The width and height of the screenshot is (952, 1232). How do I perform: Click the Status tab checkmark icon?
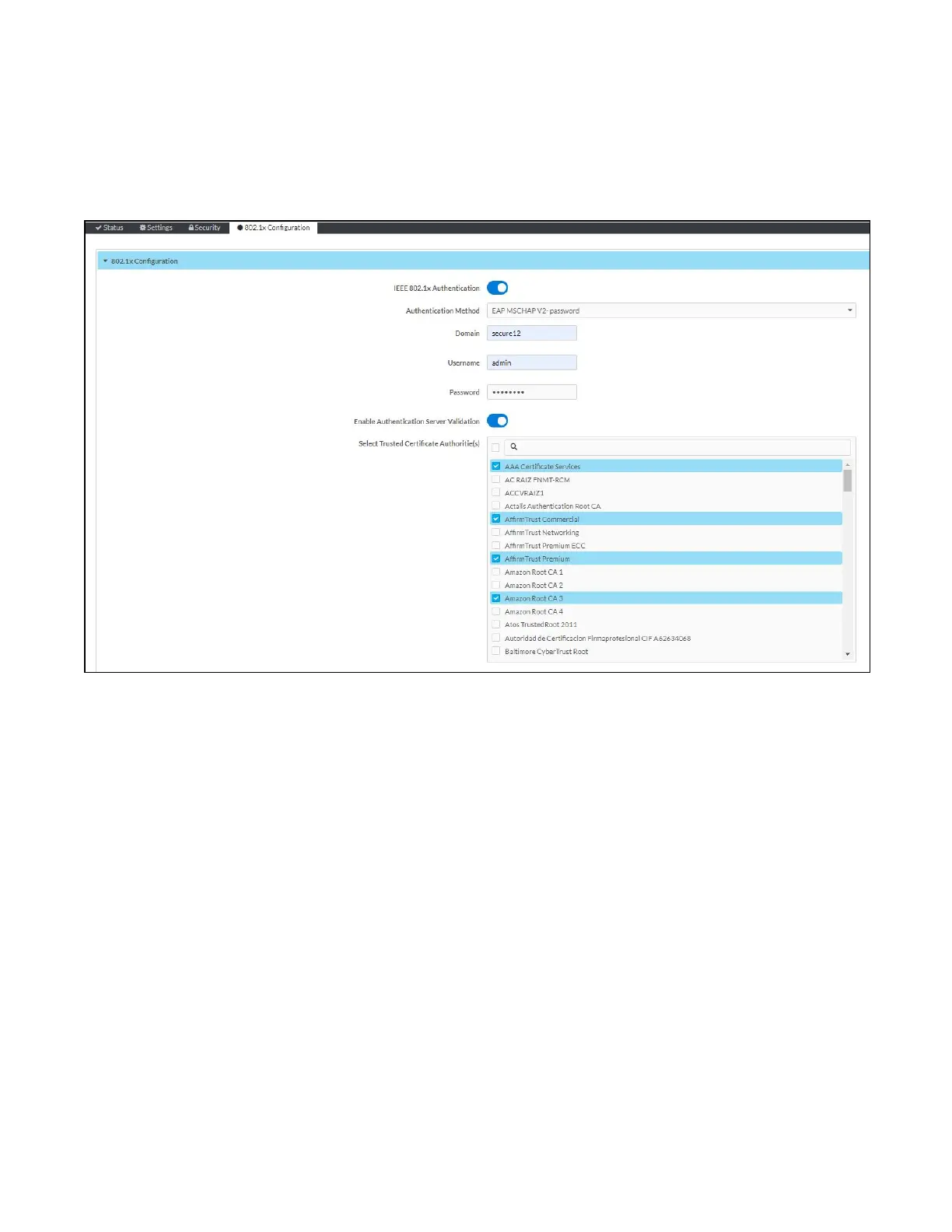click(x=99, y=228)
